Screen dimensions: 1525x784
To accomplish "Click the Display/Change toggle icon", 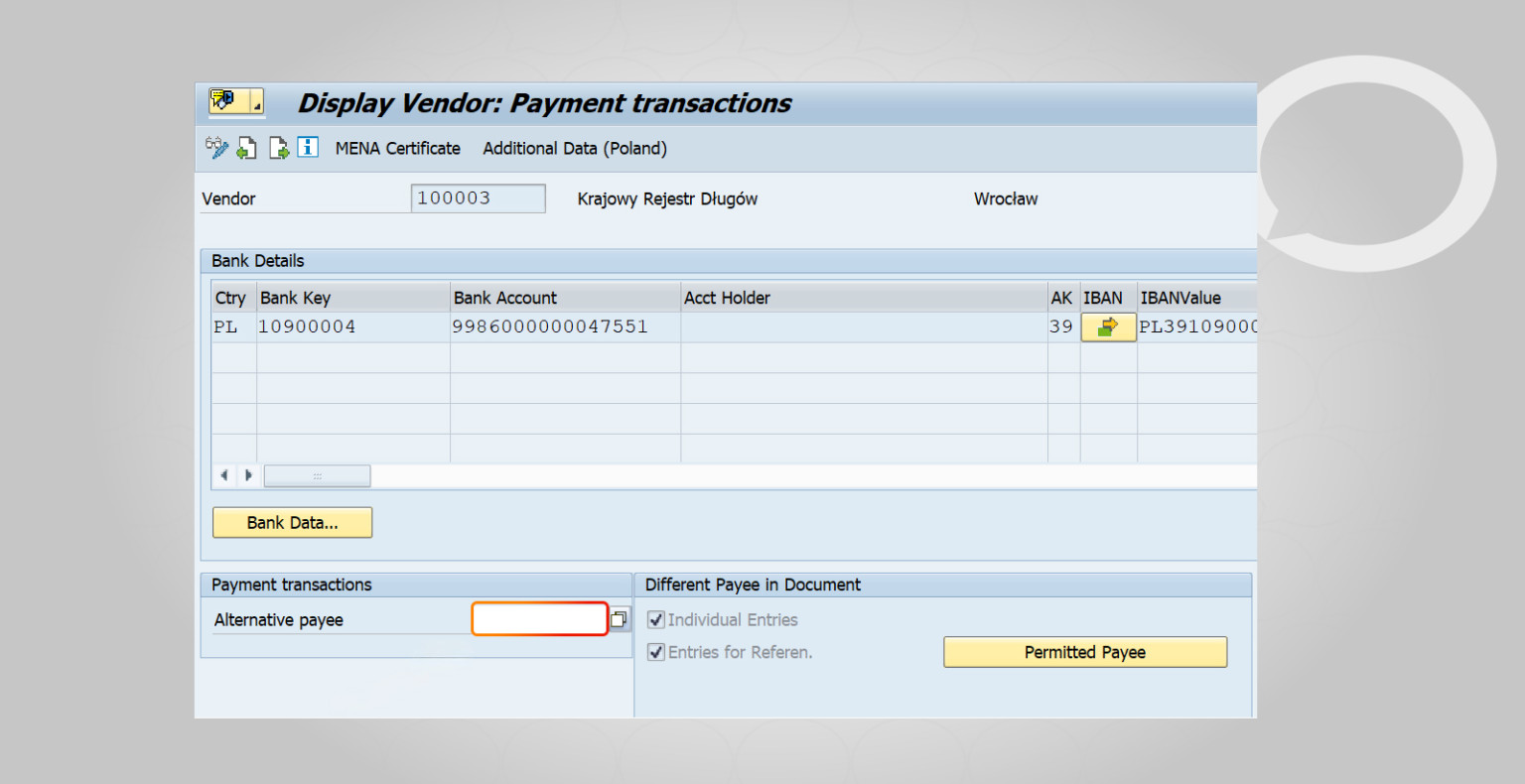I will [215, 147].
